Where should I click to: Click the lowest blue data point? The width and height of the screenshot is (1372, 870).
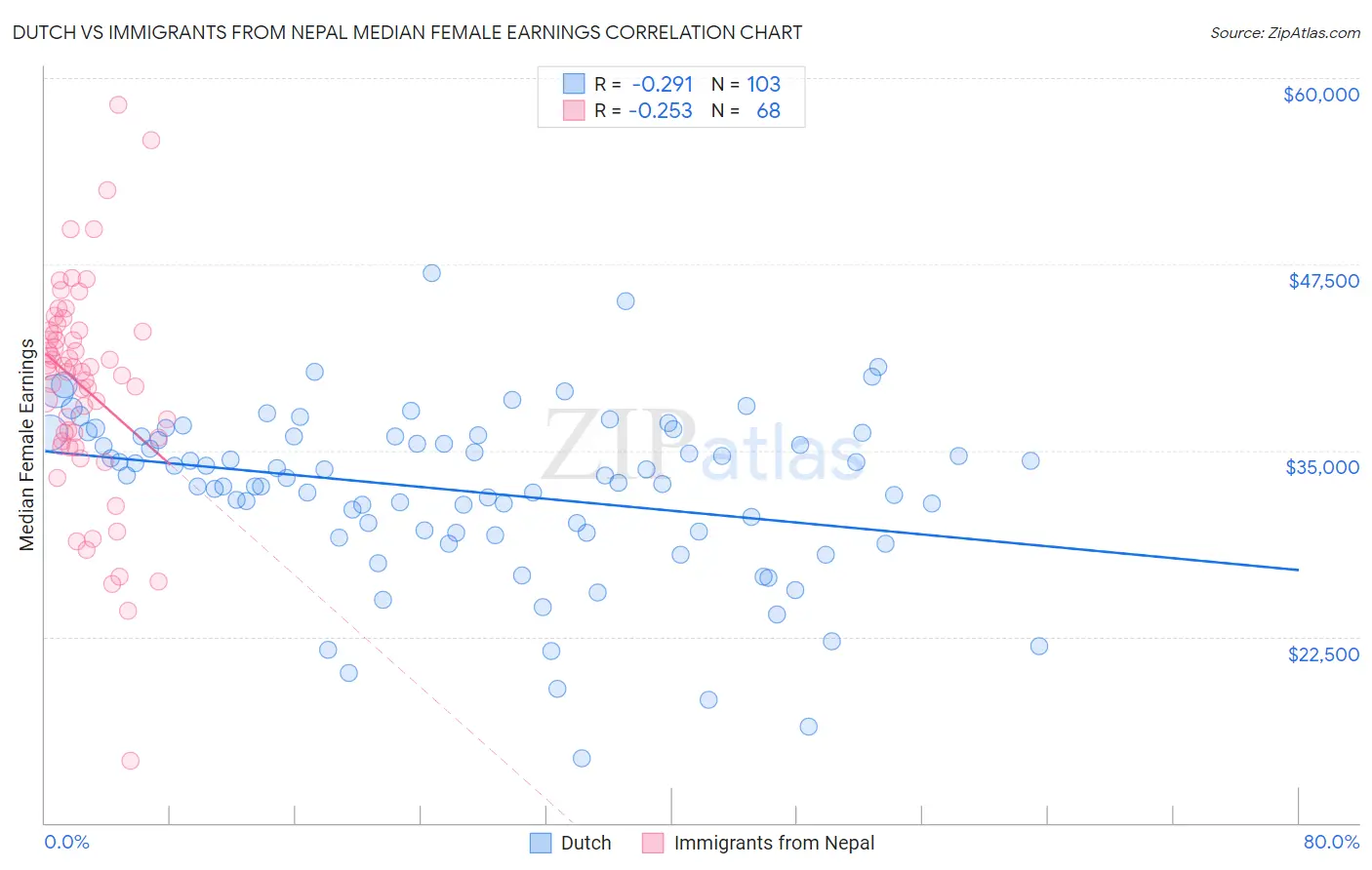point(582,758)
